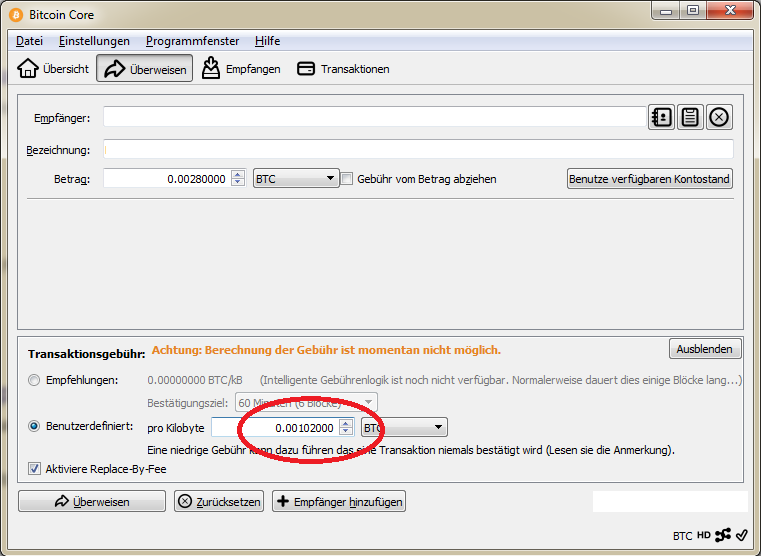Click the '0.00000000 BTC/kB' value
The width and height of the screenshot is (761, 556).
pos(195,380)
